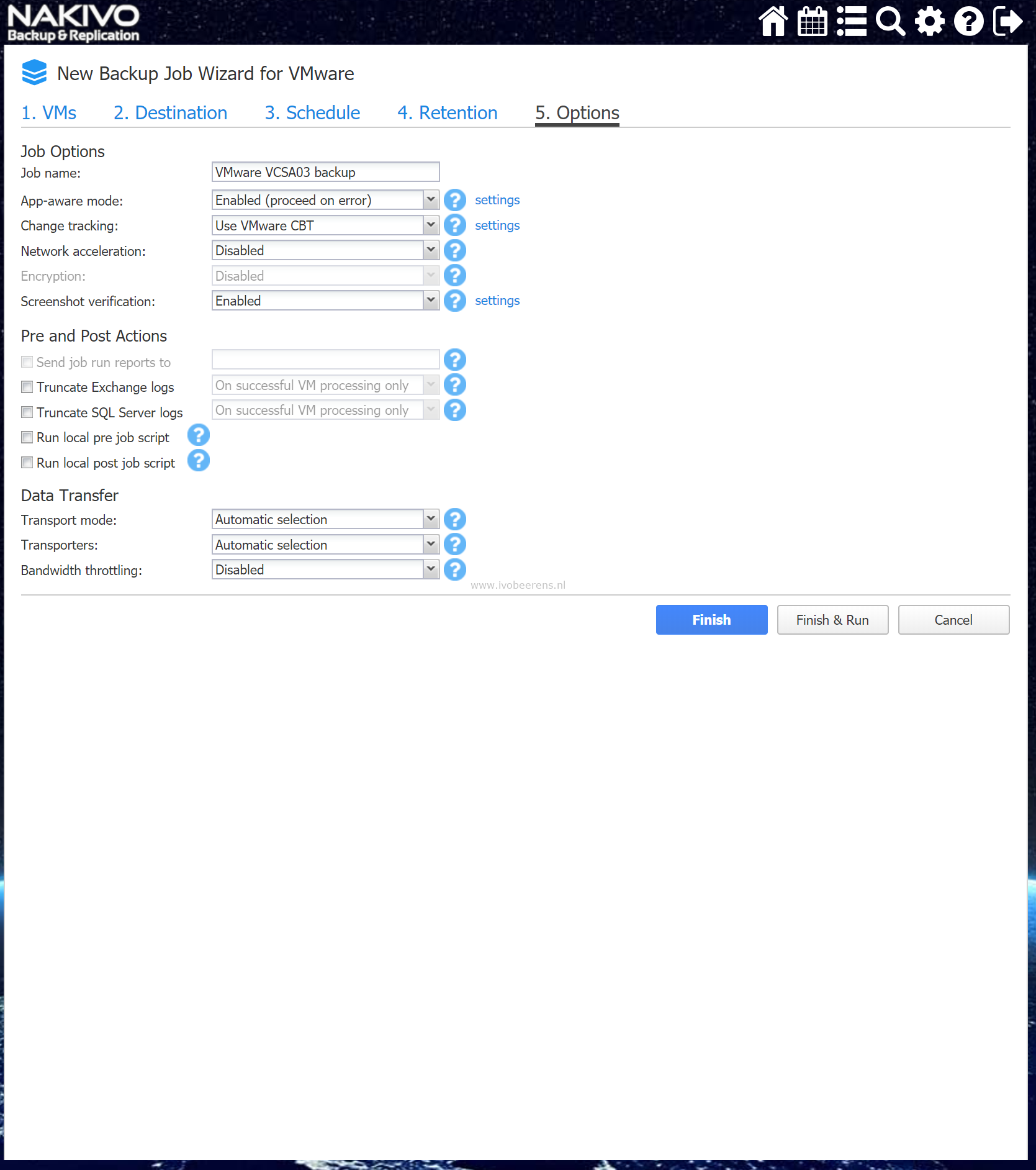Image resolution: width=1036 pixels, height=1170 pixels.
Task: Show help for Send job run reports
Action: 455,360
